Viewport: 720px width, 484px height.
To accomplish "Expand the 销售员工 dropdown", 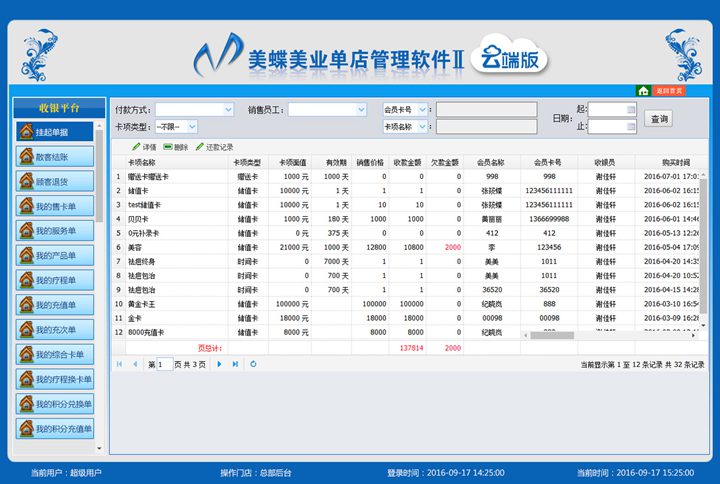I will coord(361,109).
